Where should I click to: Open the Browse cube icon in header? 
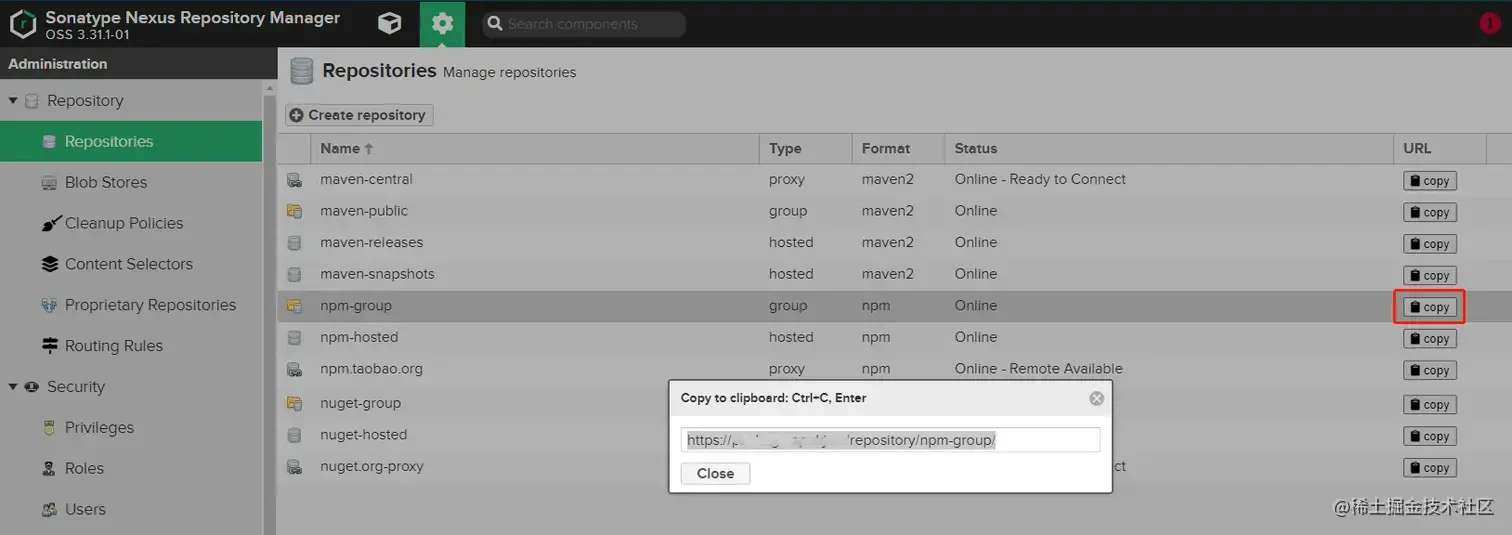click(390, 23)
